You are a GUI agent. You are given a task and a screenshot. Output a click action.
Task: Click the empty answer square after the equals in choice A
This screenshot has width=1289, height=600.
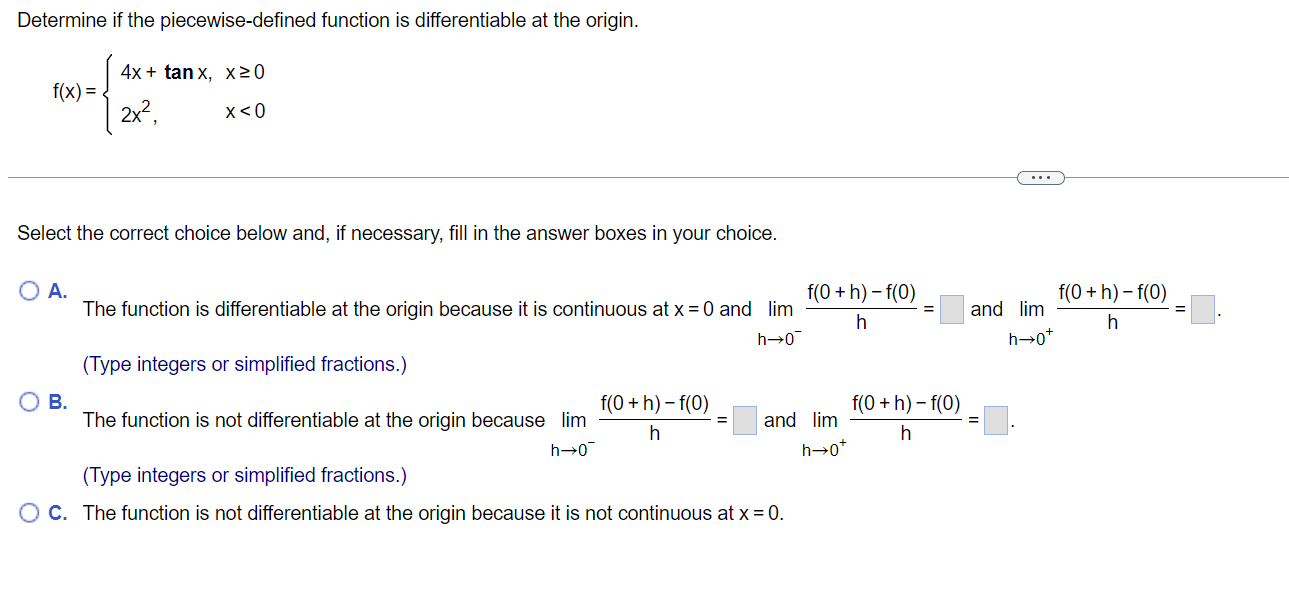(951, 310)
